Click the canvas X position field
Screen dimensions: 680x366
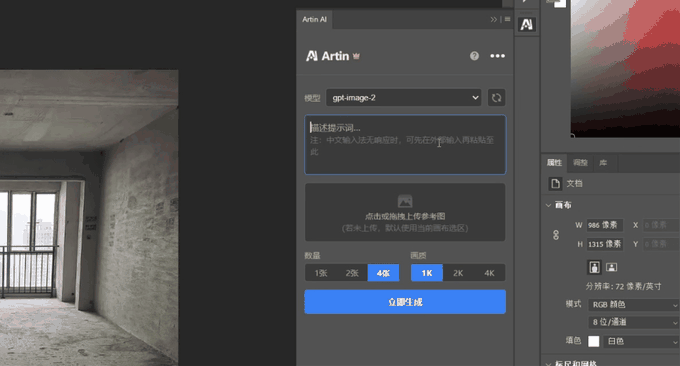[660, 225]
